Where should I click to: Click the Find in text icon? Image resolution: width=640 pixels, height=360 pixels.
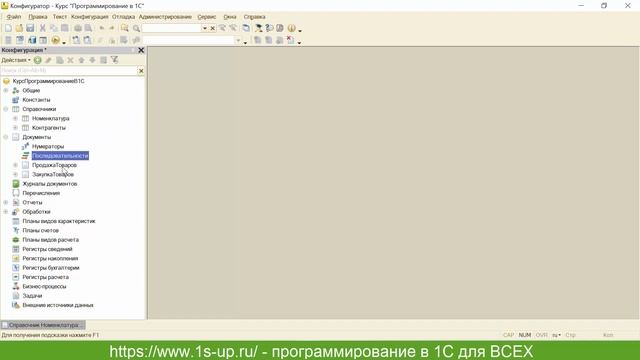(124, 28)
